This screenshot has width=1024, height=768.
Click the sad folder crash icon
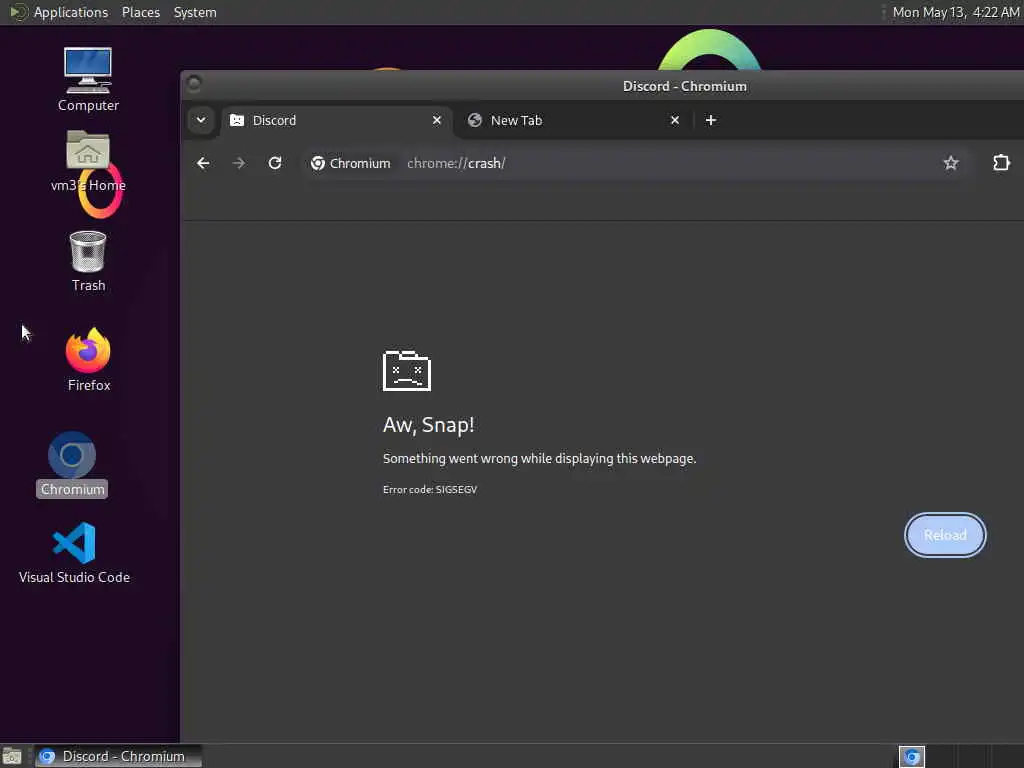[407, 370]
